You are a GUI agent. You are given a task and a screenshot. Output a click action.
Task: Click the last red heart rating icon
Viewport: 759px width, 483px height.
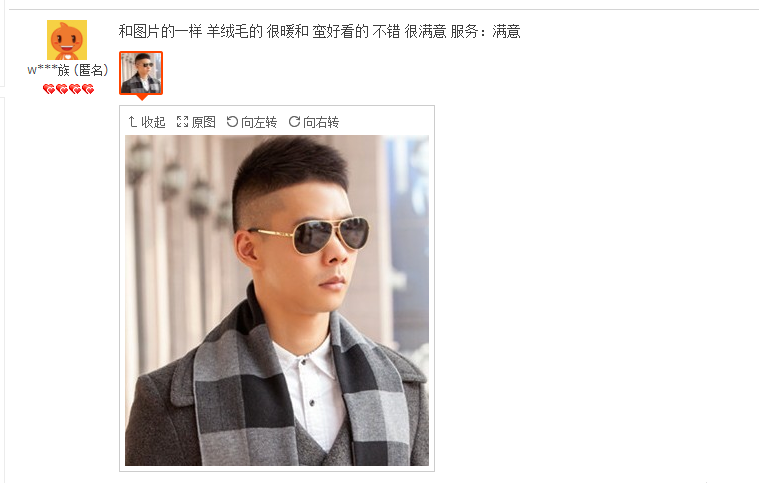click(x=88, y=89)
